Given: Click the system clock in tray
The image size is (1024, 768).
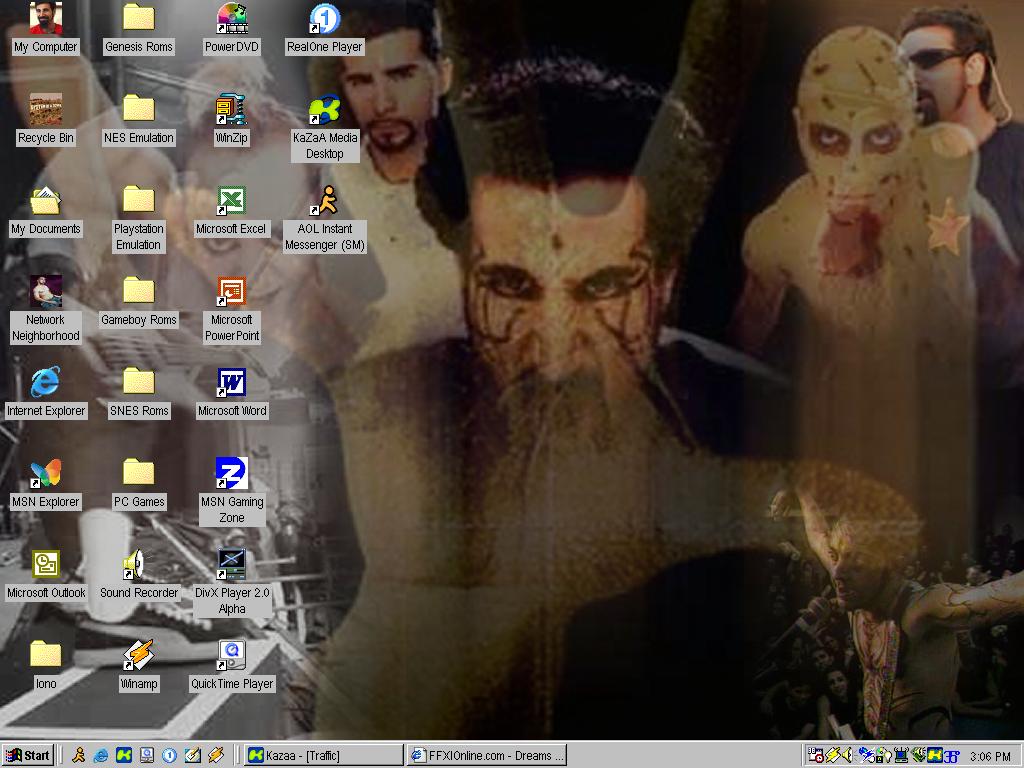Looking at the screenshot, I should [989, 756].
